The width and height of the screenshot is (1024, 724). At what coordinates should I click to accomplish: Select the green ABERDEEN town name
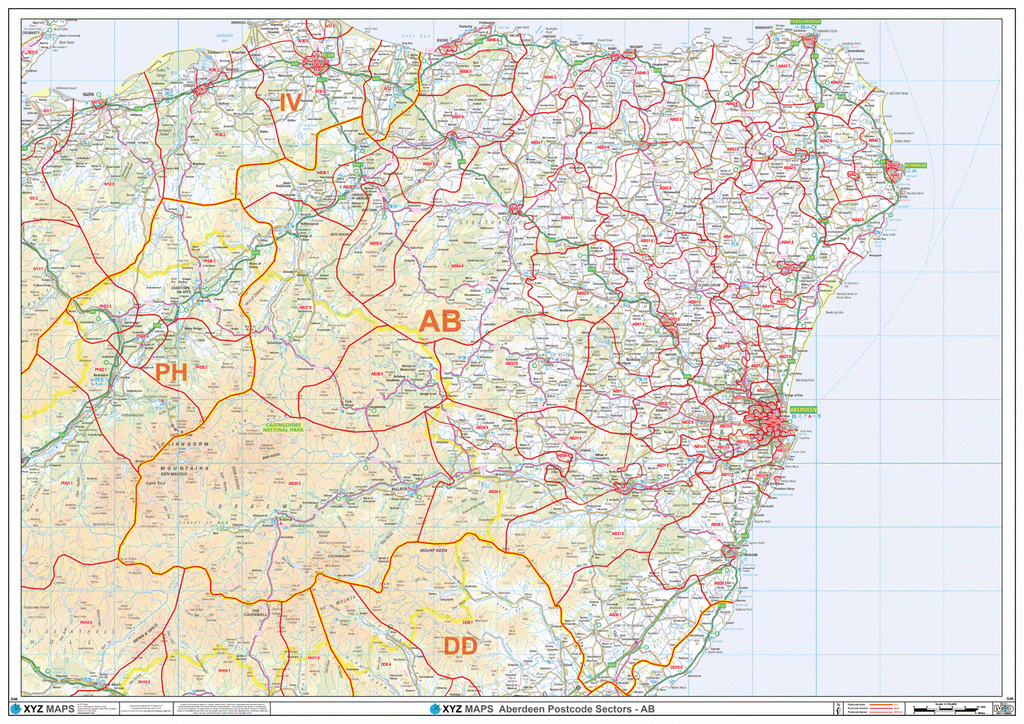tap(803, 409)
